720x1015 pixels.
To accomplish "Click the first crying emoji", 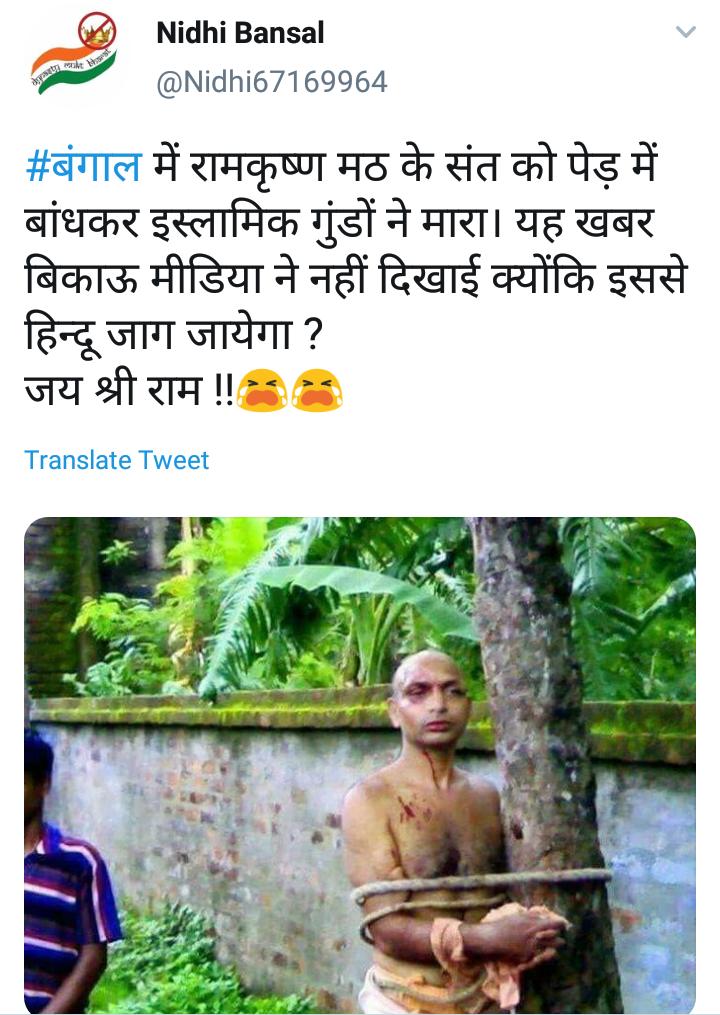I will point(262,390).
